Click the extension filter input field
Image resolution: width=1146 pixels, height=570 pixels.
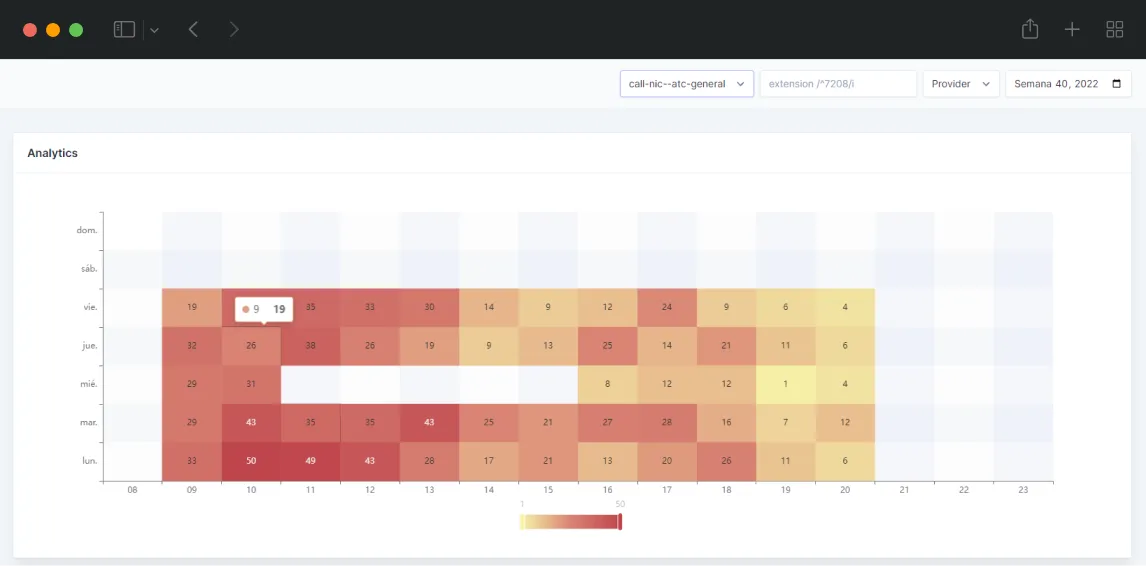(x=838, y=84)
